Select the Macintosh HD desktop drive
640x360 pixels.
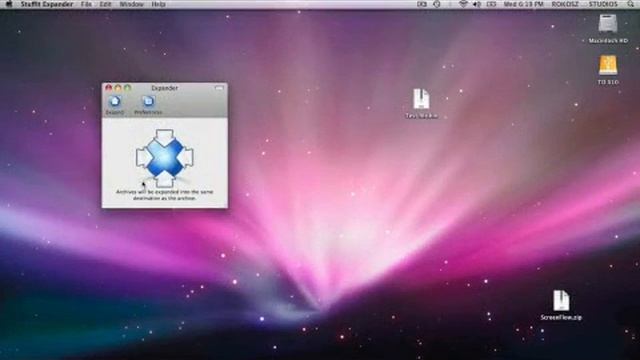click(x=608, y=28)
